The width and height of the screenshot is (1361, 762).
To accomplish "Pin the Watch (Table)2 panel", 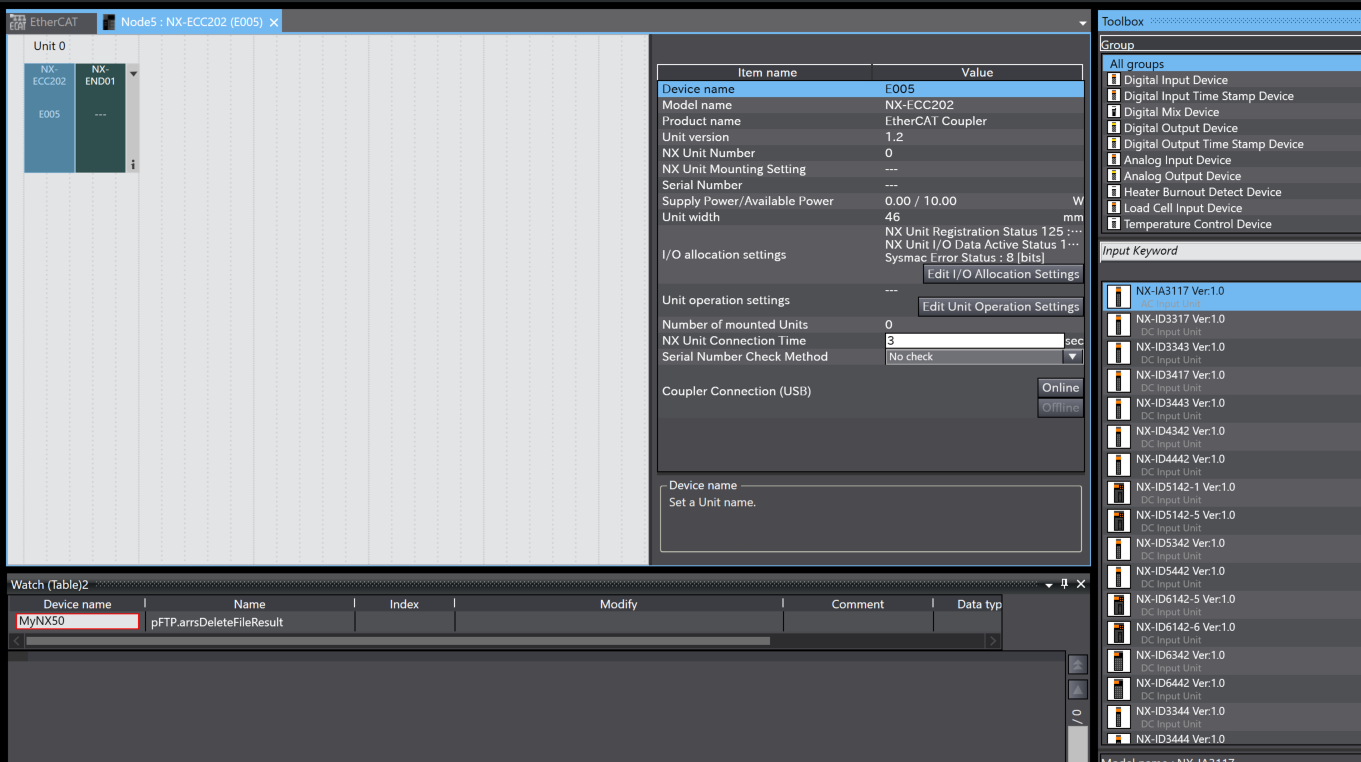I will coord(1064,584).
